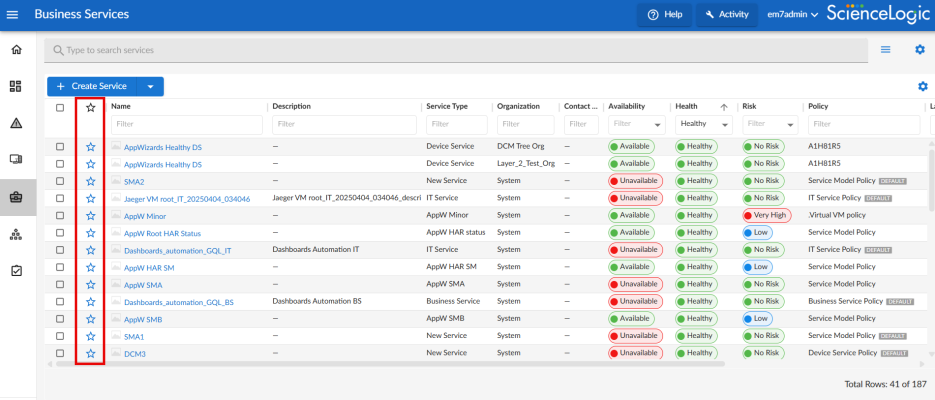Click the Service Type column header
Screen dimensions: 935x400
tap(447, 106)
